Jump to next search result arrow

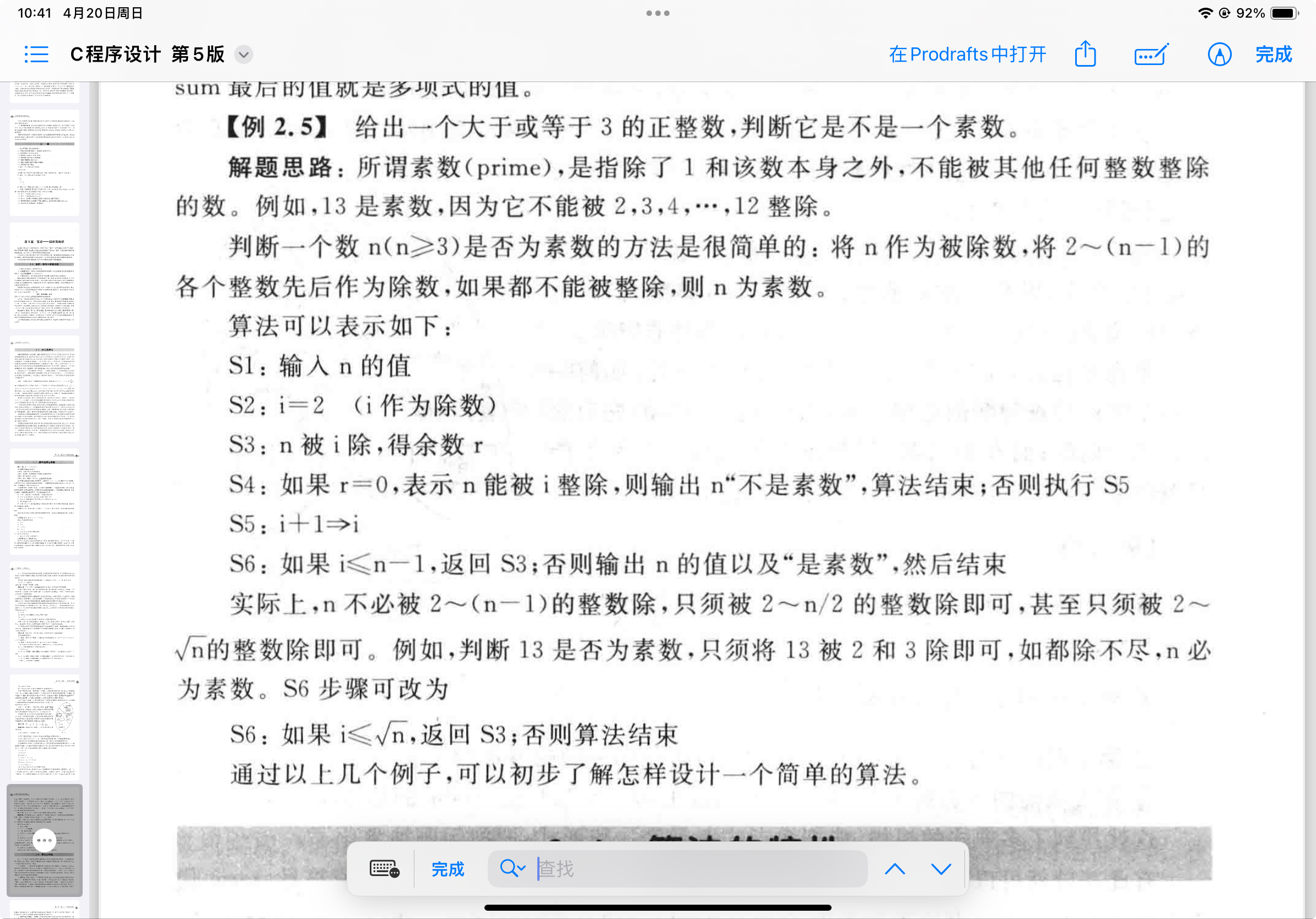click(x=941, y=868)
